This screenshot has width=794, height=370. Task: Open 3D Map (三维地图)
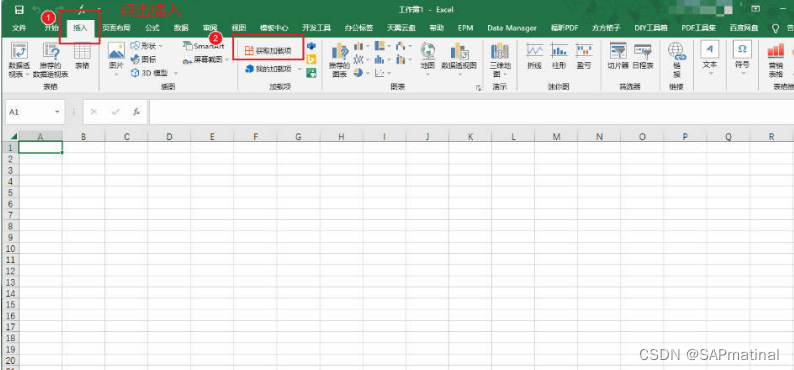[x=500, y=60]
